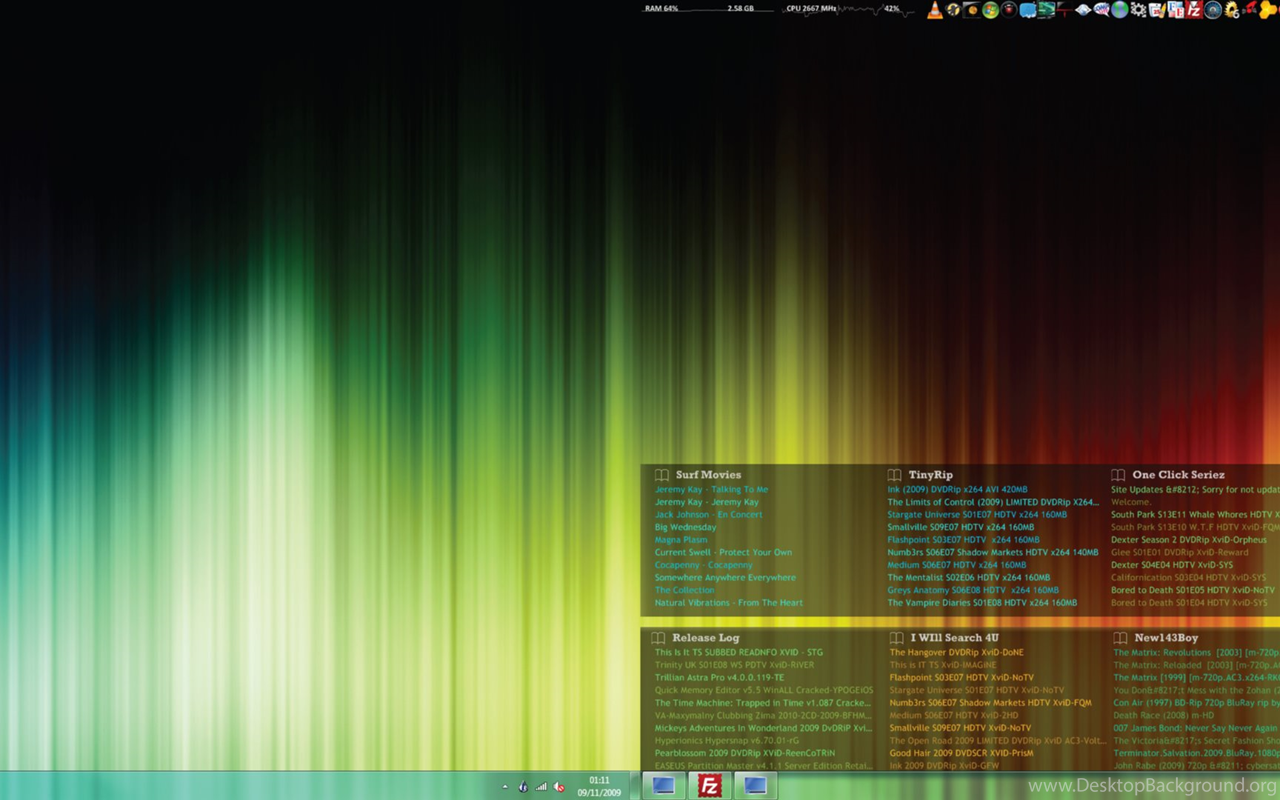Open the I WIll Search 4U feed title
The height and width of the screenshot is (800, 1280).
tap(954, 638)
